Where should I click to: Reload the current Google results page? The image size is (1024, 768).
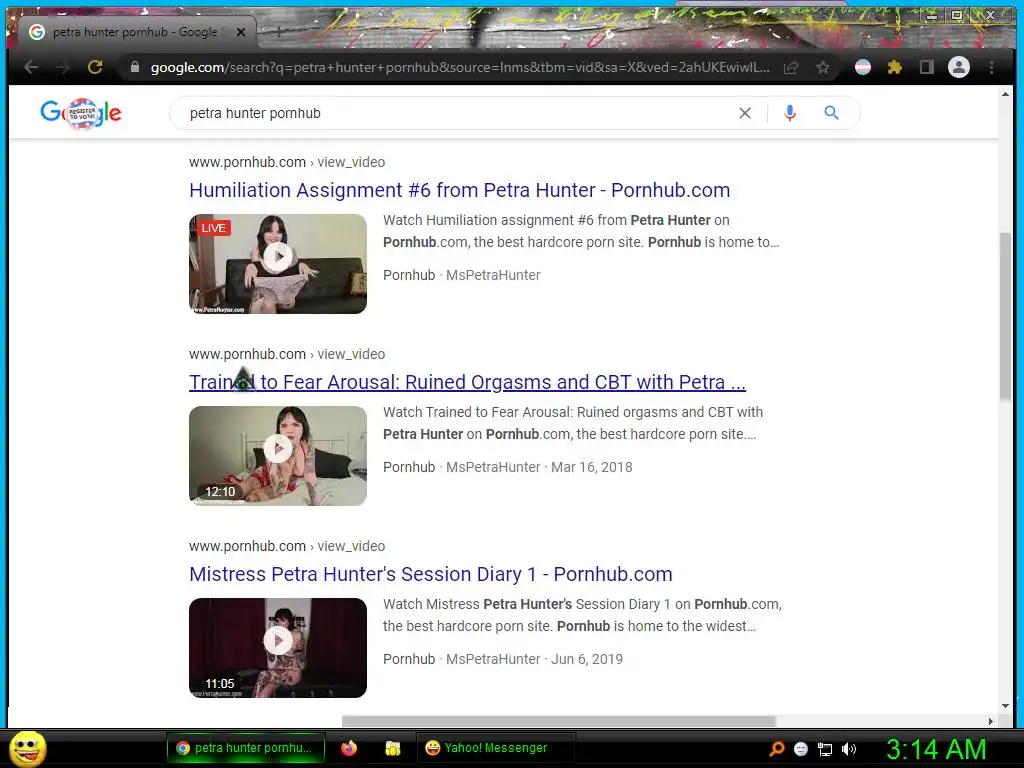point(95,67)
